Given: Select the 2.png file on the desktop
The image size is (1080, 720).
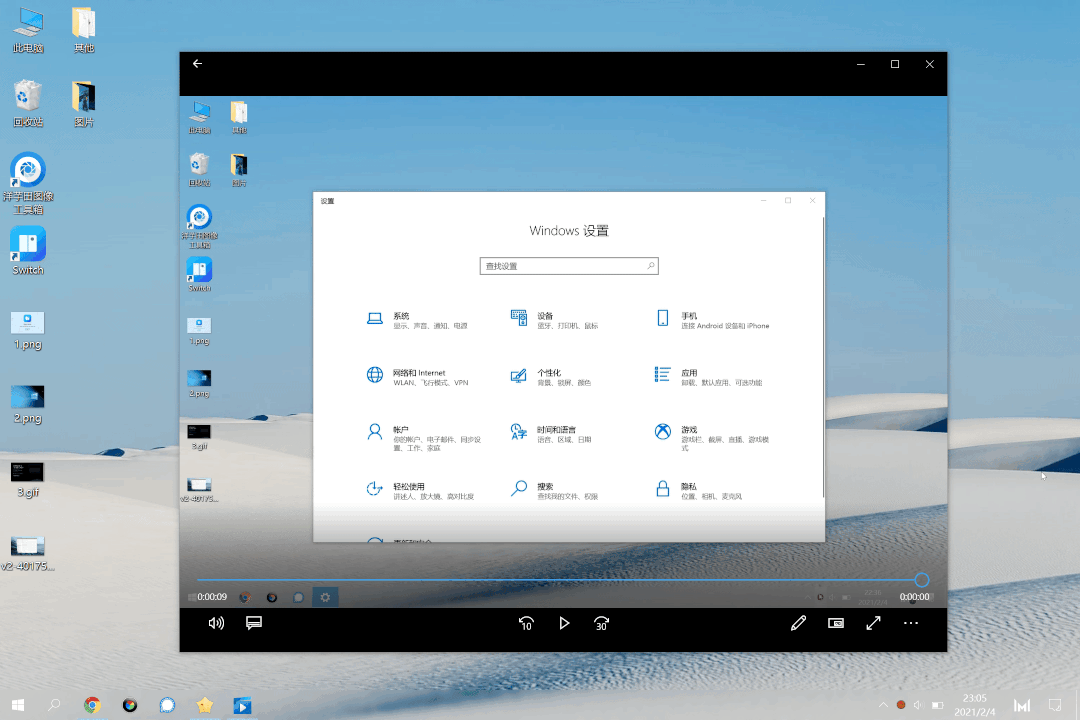Looking at the screenshot, I should click(x=28, y=404).
